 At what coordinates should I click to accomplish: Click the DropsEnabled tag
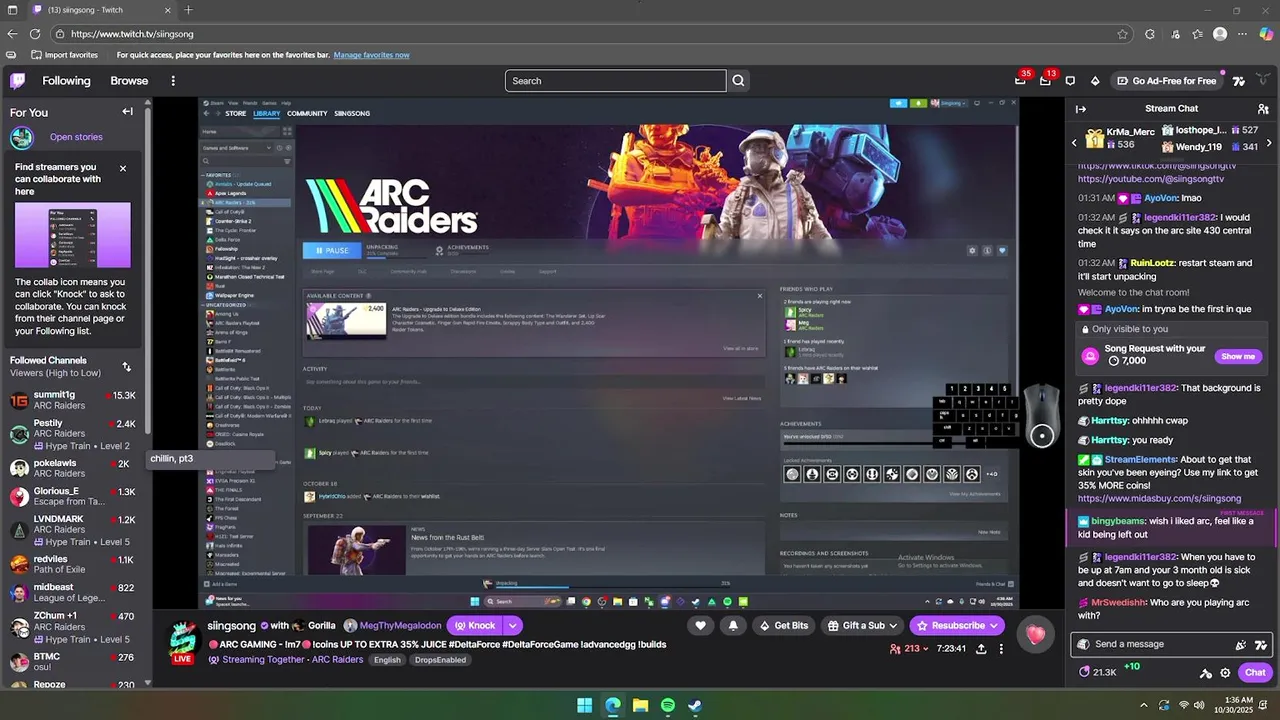click(440, 660)
